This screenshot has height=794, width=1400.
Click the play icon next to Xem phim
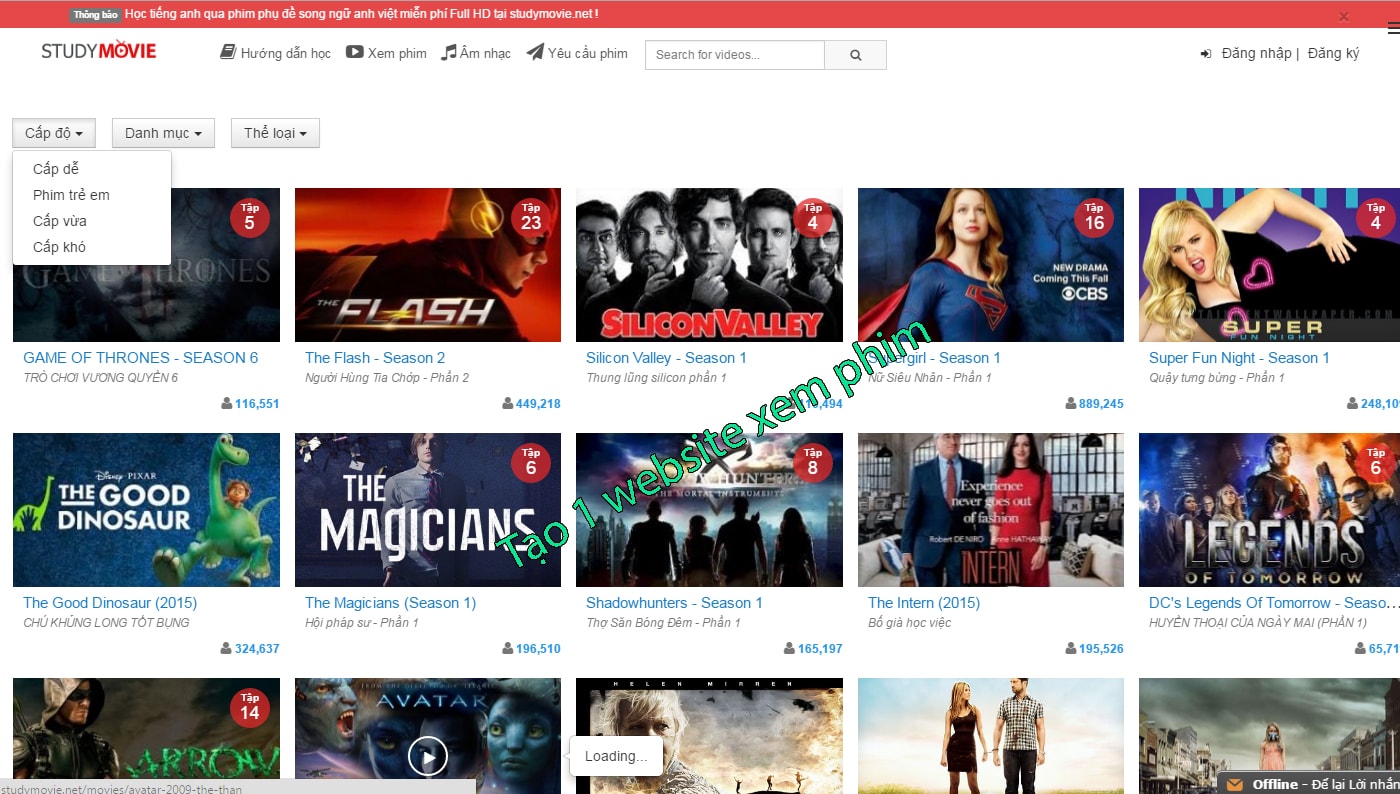coord(352,53)
